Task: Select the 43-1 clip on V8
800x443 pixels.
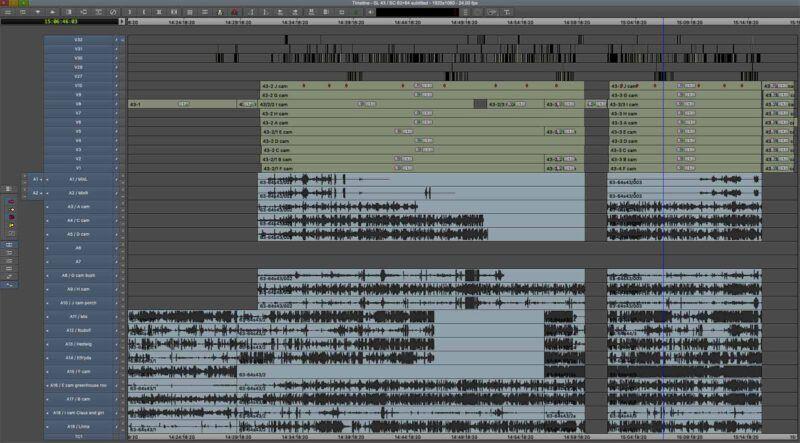Action: [182, 104]
